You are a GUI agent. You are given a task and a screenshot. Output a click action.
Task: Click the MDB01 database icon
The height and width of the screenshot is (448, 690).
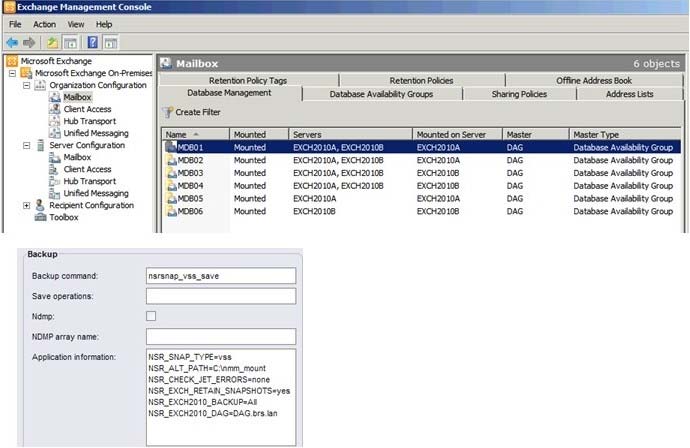[x=171, y=147]
